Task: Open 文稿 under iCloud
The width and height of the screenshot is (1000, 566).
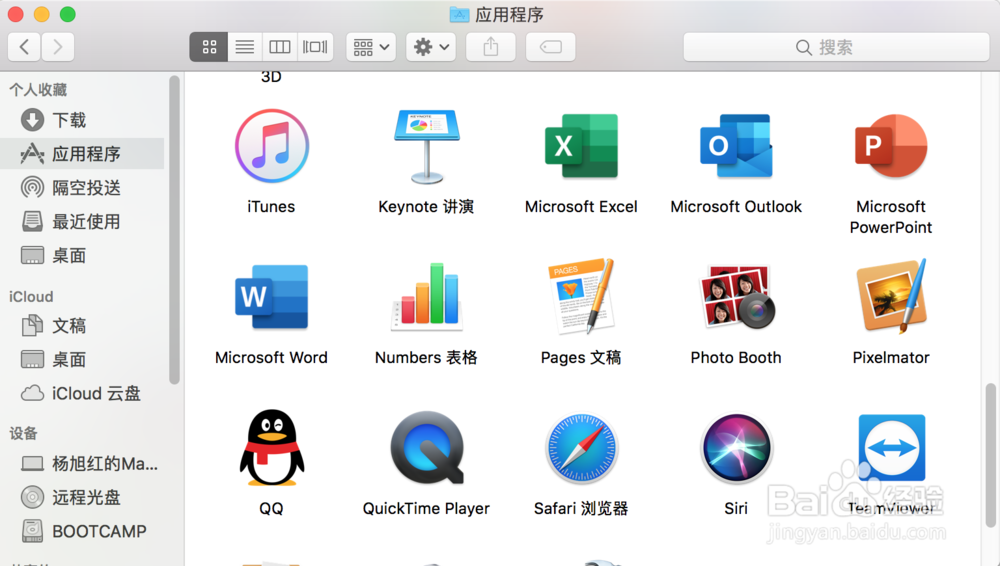Action: pos(83,325)
